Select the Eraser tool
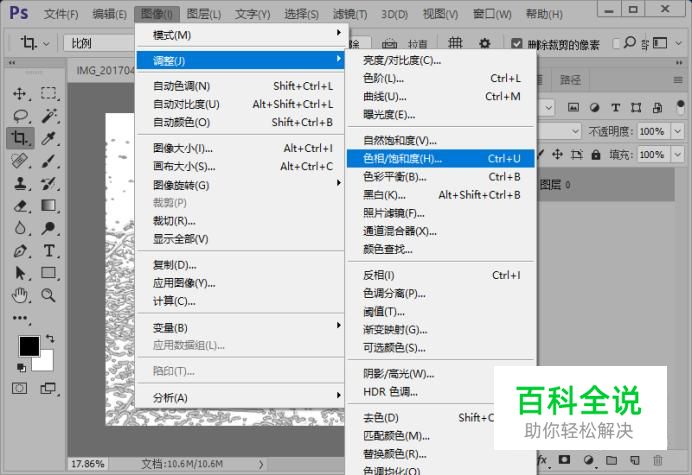Screen dimensions: 692x475 20,206
